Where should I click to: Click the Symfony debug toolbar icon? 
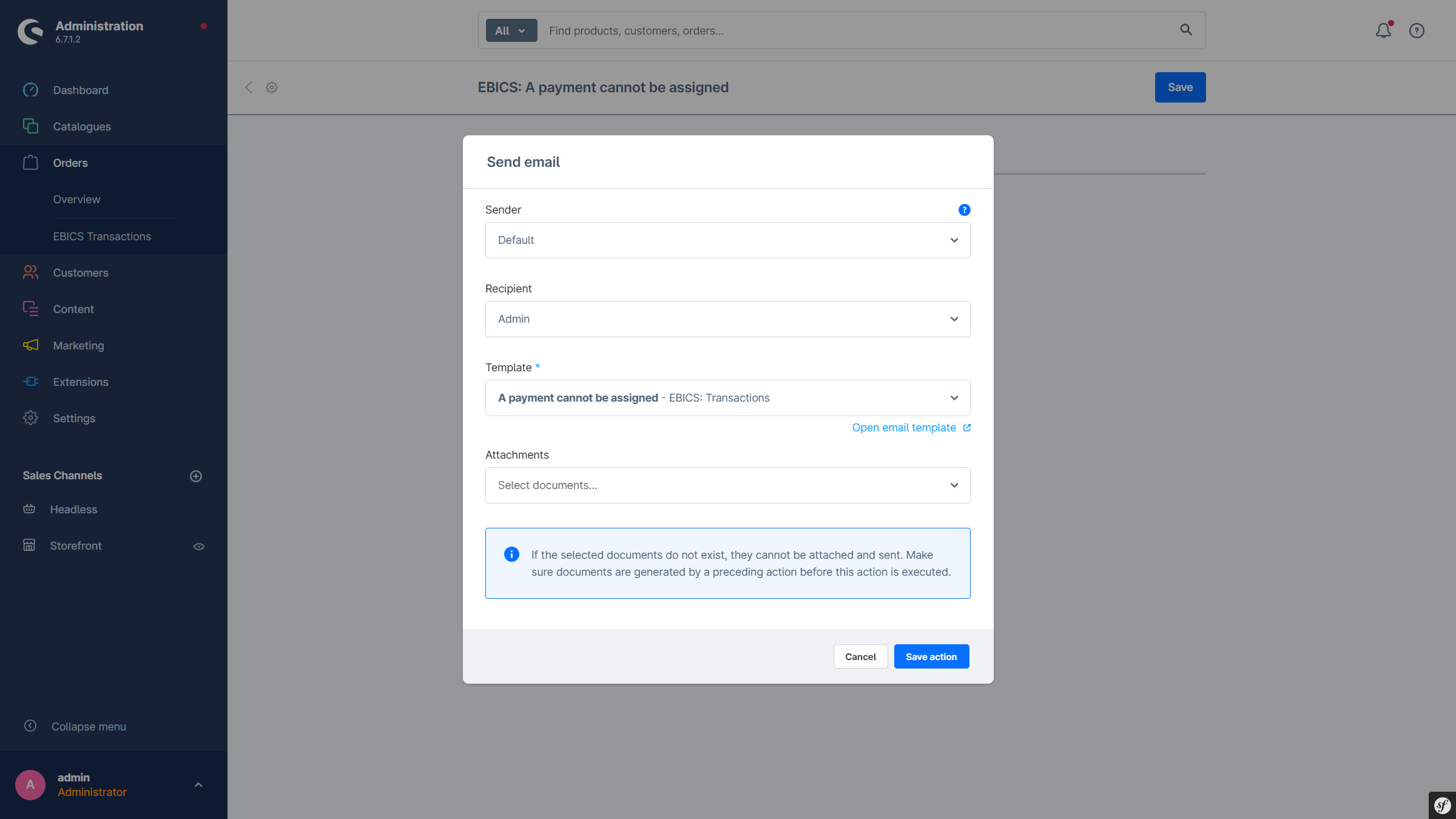1442,806
